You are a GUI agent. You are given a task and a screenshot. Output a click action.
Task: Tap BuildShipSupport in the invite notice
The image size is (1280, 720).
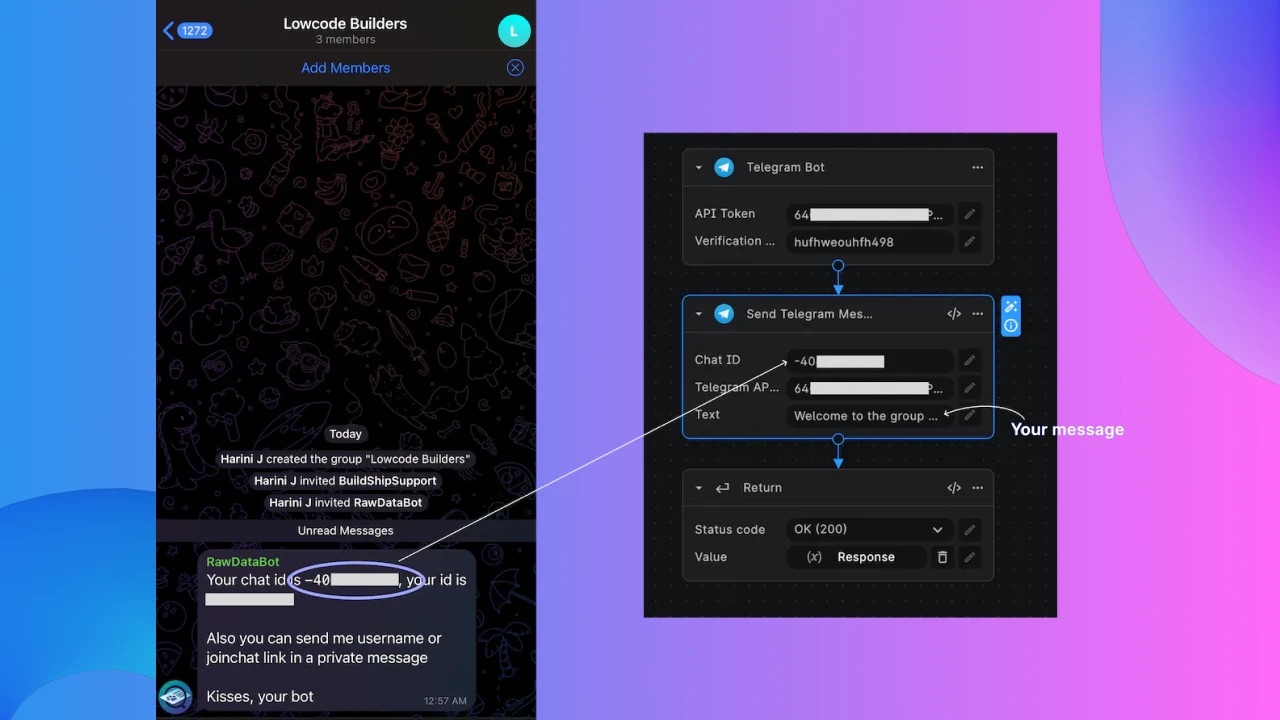coord(388,481)
